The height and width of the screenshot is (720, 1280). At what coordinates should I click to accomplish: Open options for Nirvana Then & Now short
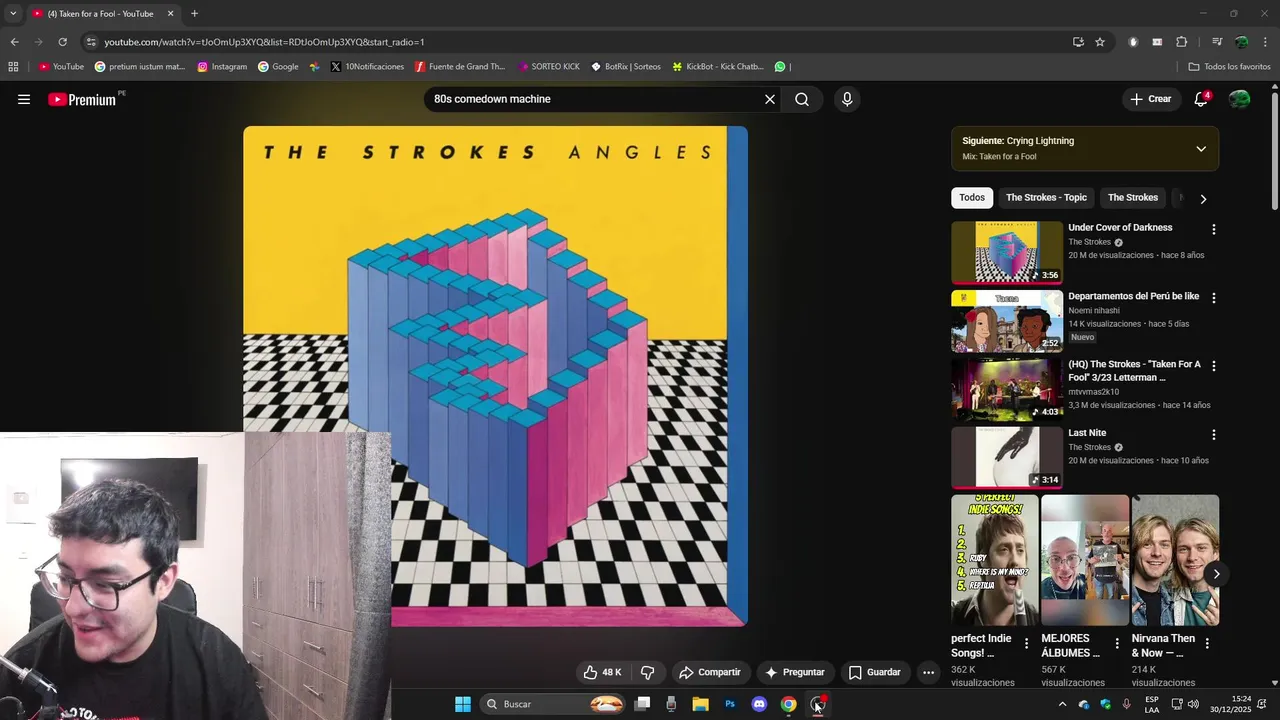pos(1207,643)
